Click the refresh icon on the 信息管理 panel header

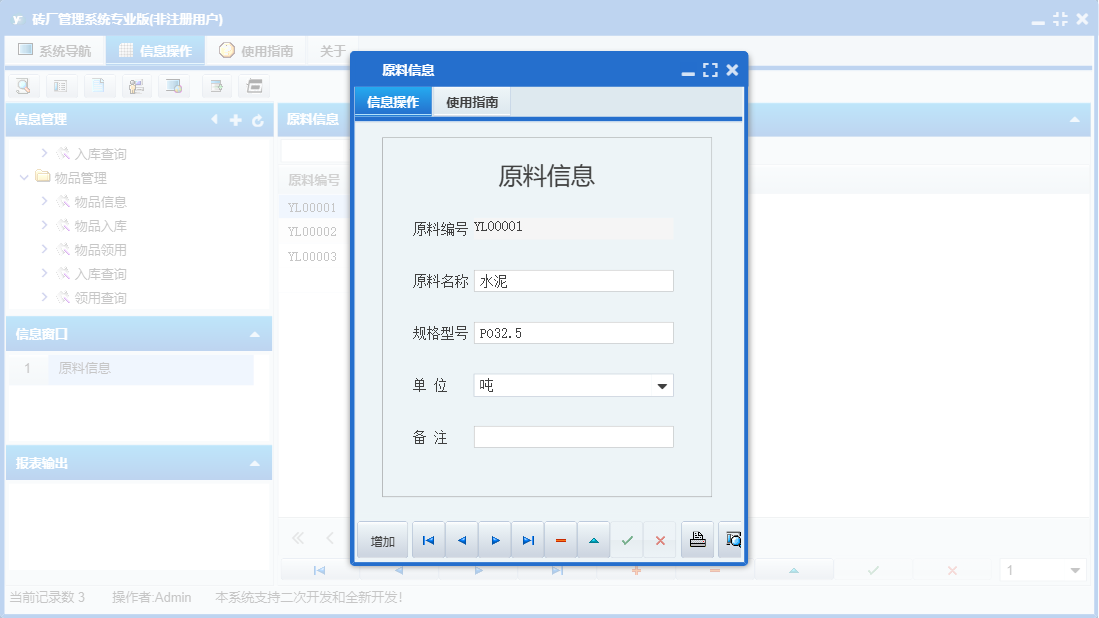(258, 119)
